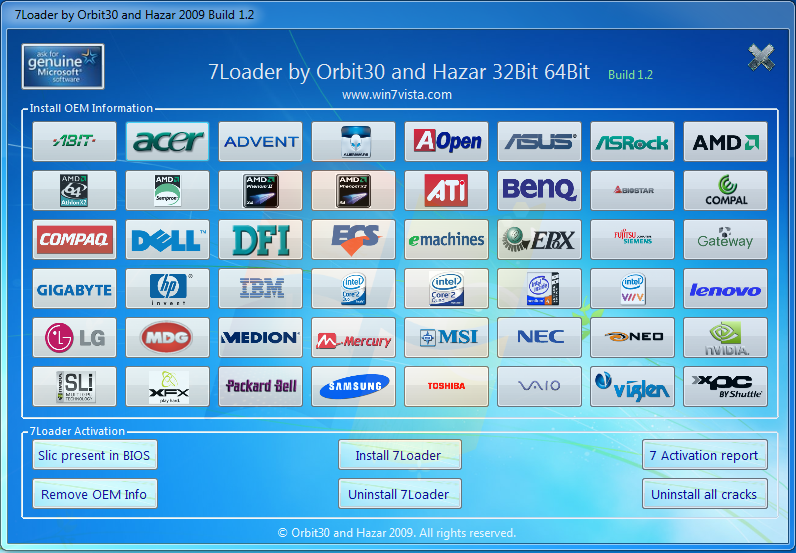Select the Intel Core 2 Duo logo
Screen dimensions: 796x553
pos(353,288)
